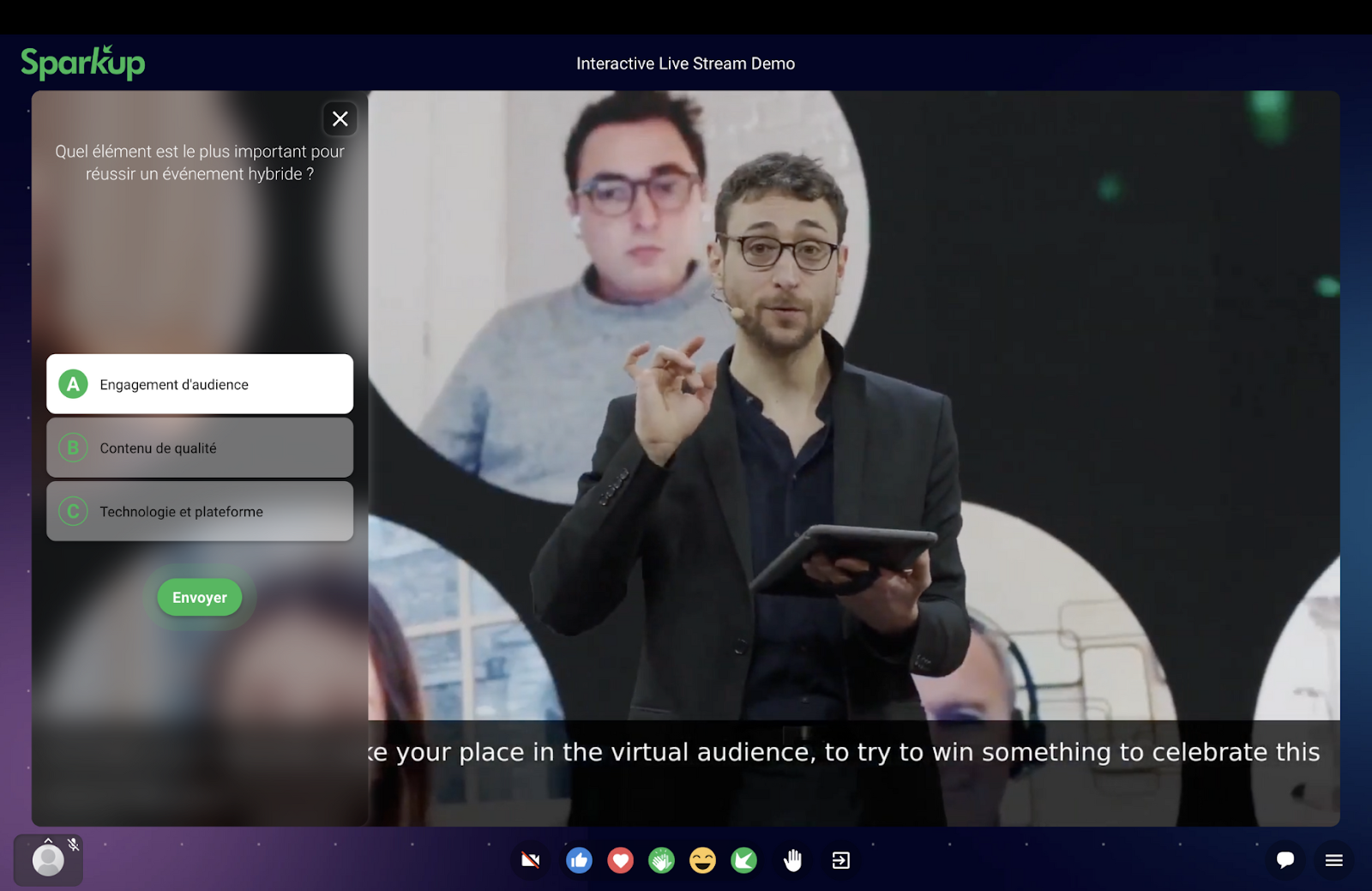Click the user avatar thumbnail
This screenshot has width=1372, height=891.
coord(48,860)
